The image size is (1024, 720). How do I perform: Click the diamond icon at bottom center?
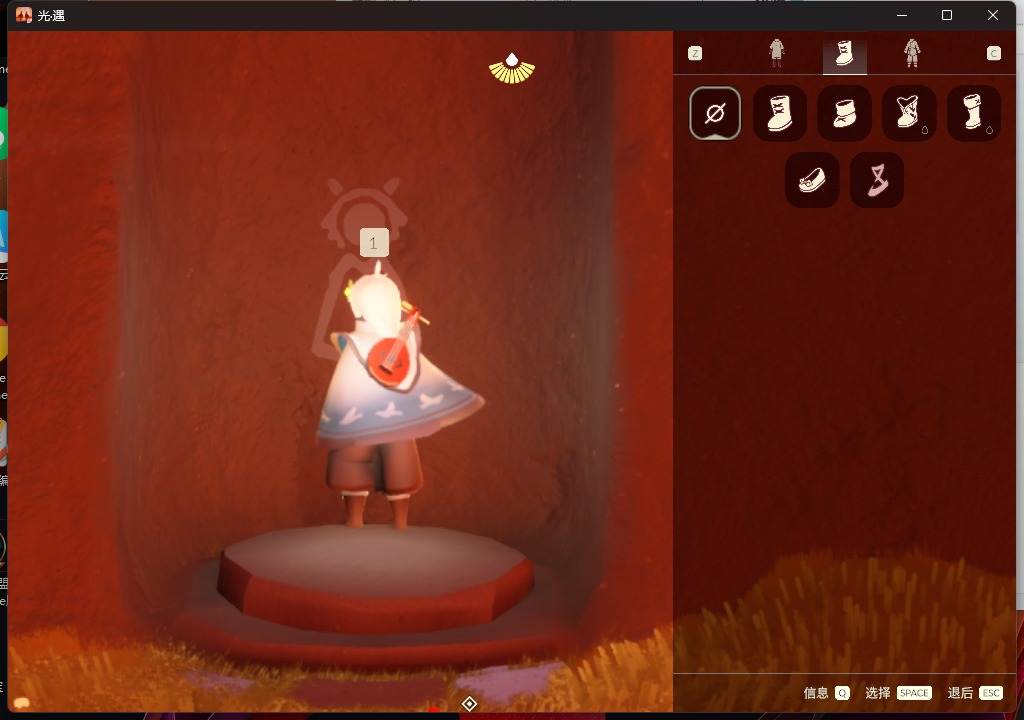(x=469, y=703)
